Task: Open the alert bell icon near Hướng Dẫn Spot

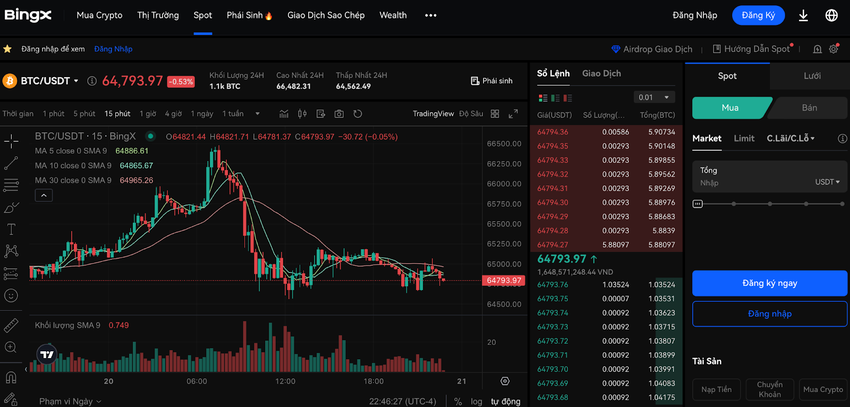Action: pos(817,49)
